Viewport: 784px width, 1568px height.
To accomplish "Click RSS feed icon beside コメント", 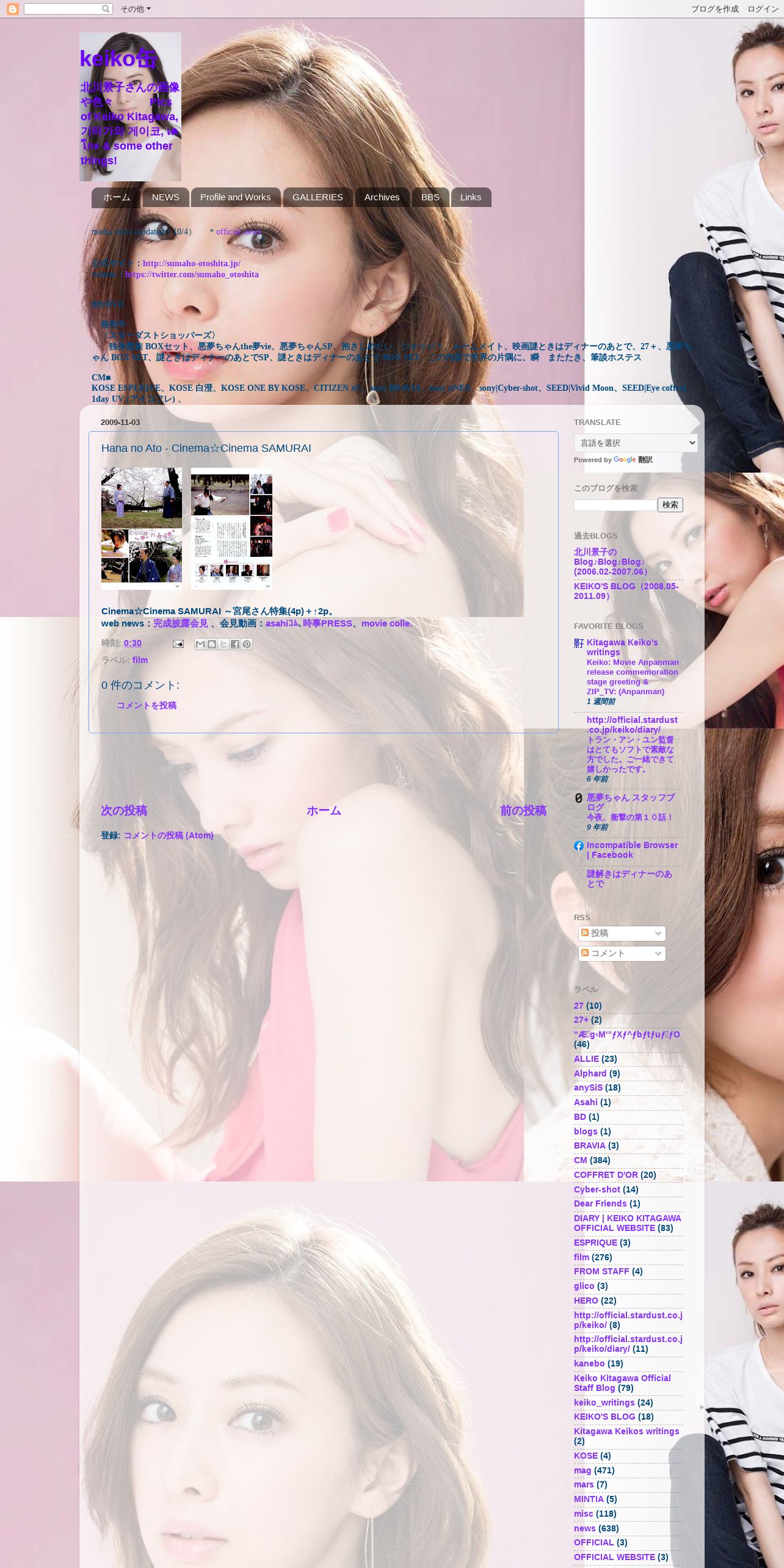I will [584, 953].
